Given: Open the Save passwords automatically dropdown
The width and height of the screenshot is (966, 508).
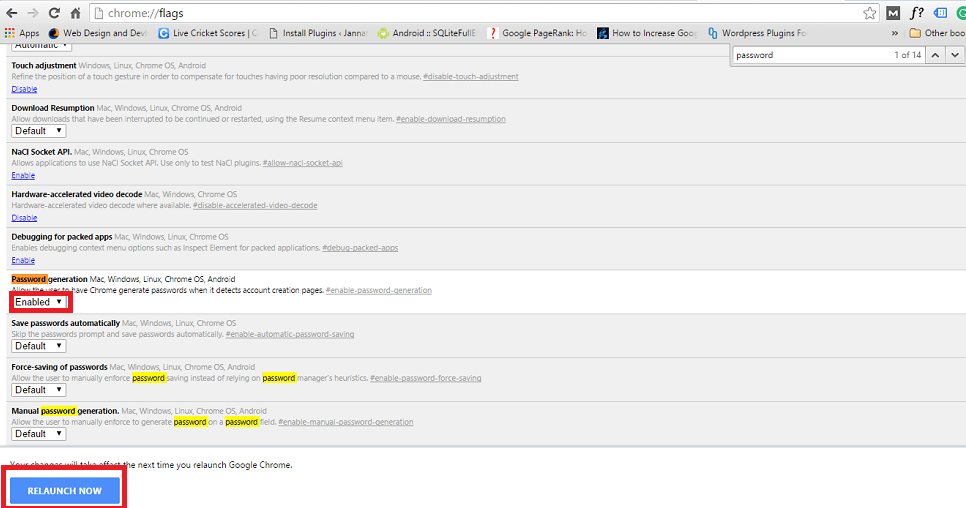Looking at the screenshot, I should pos(39,346).
